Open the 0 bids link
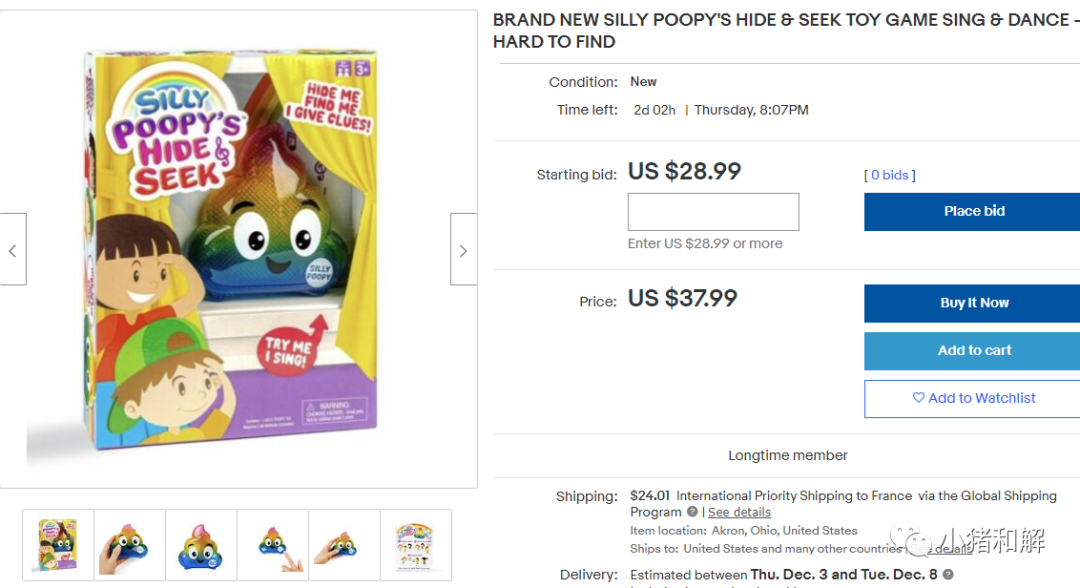This screenshot has height=588, width=1080. tap(890, 175)
